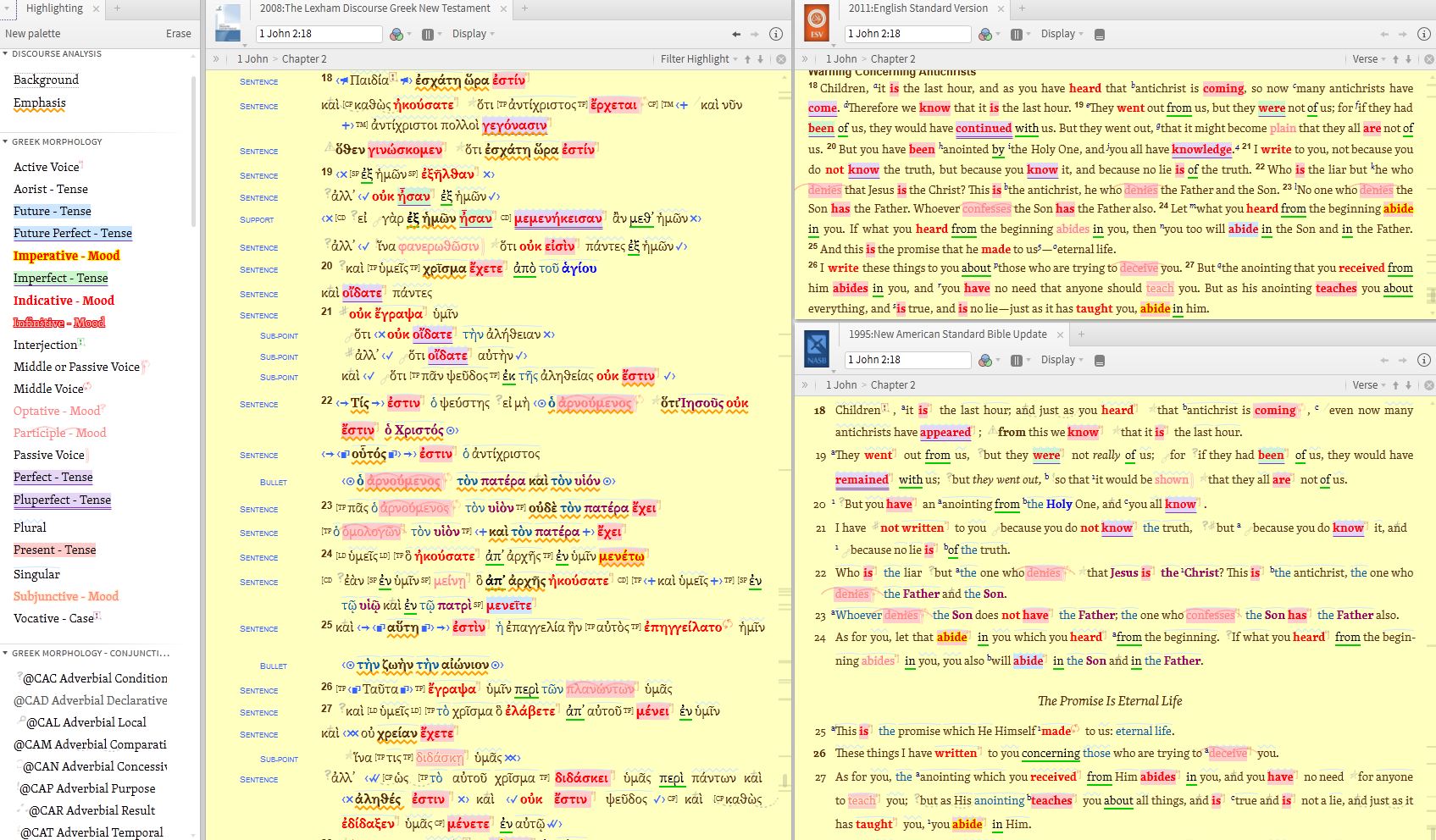Click the dark page icon beside Display in ESV panel
The image size is (1436, 840).
coord(1100,35)
